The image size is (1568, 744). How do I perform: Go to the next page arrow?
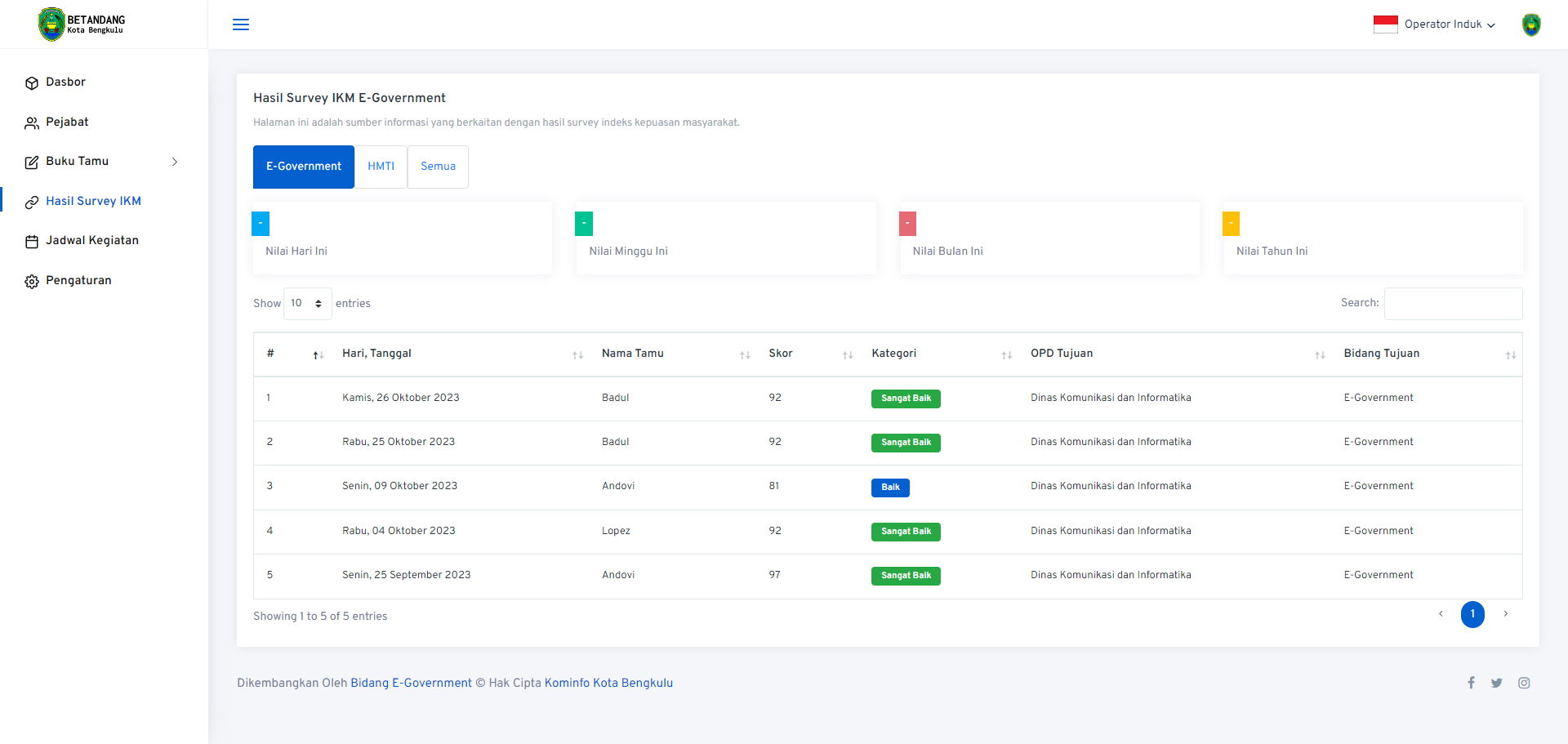(1505, 614)
